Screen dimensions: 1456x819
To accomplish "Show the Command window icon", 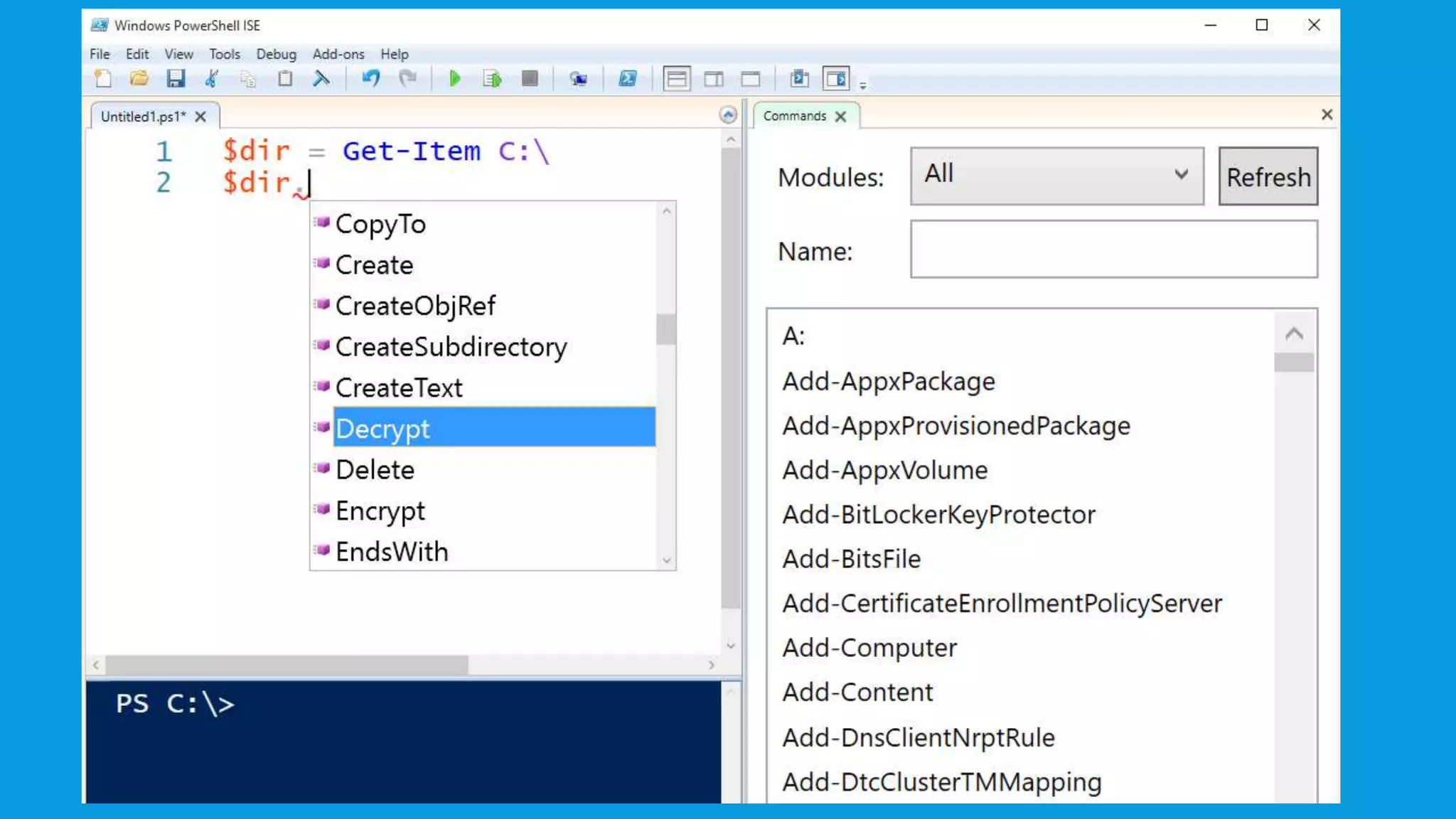I will point(800,79).
